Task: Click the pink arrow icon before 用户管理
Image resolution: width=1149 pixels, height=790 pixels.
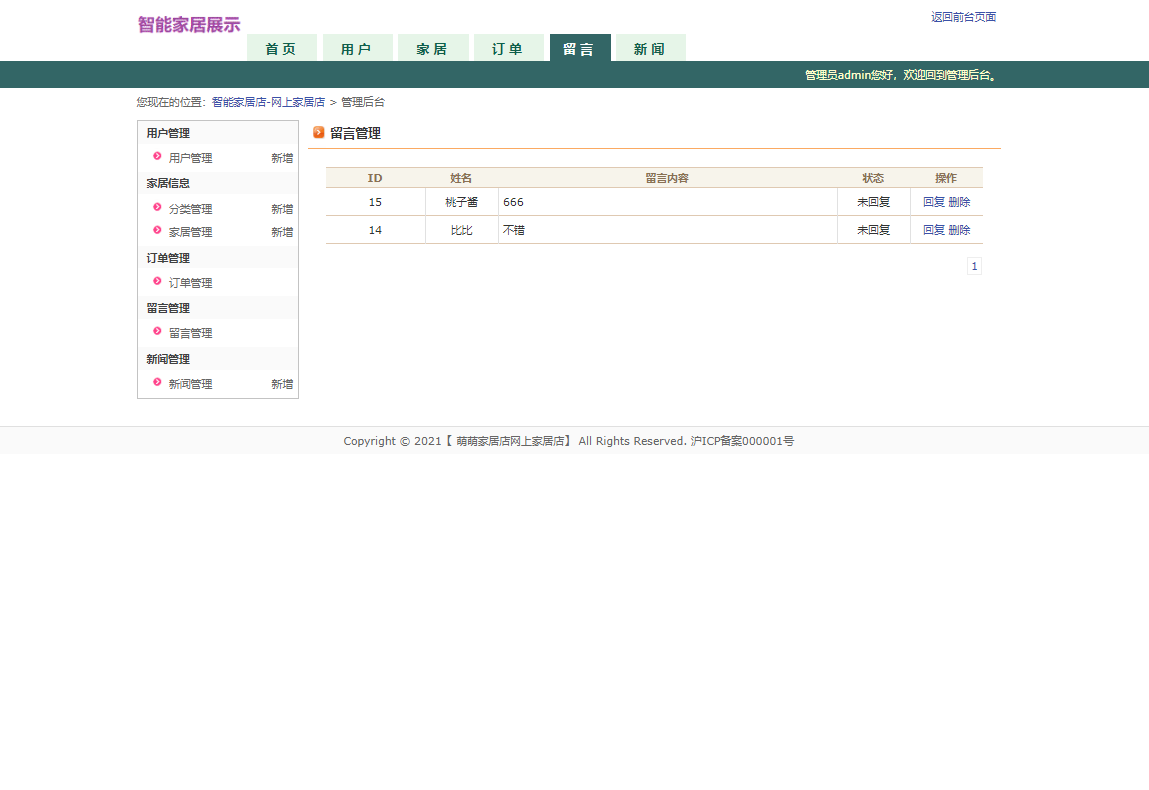Action: (x=157, y=157)
